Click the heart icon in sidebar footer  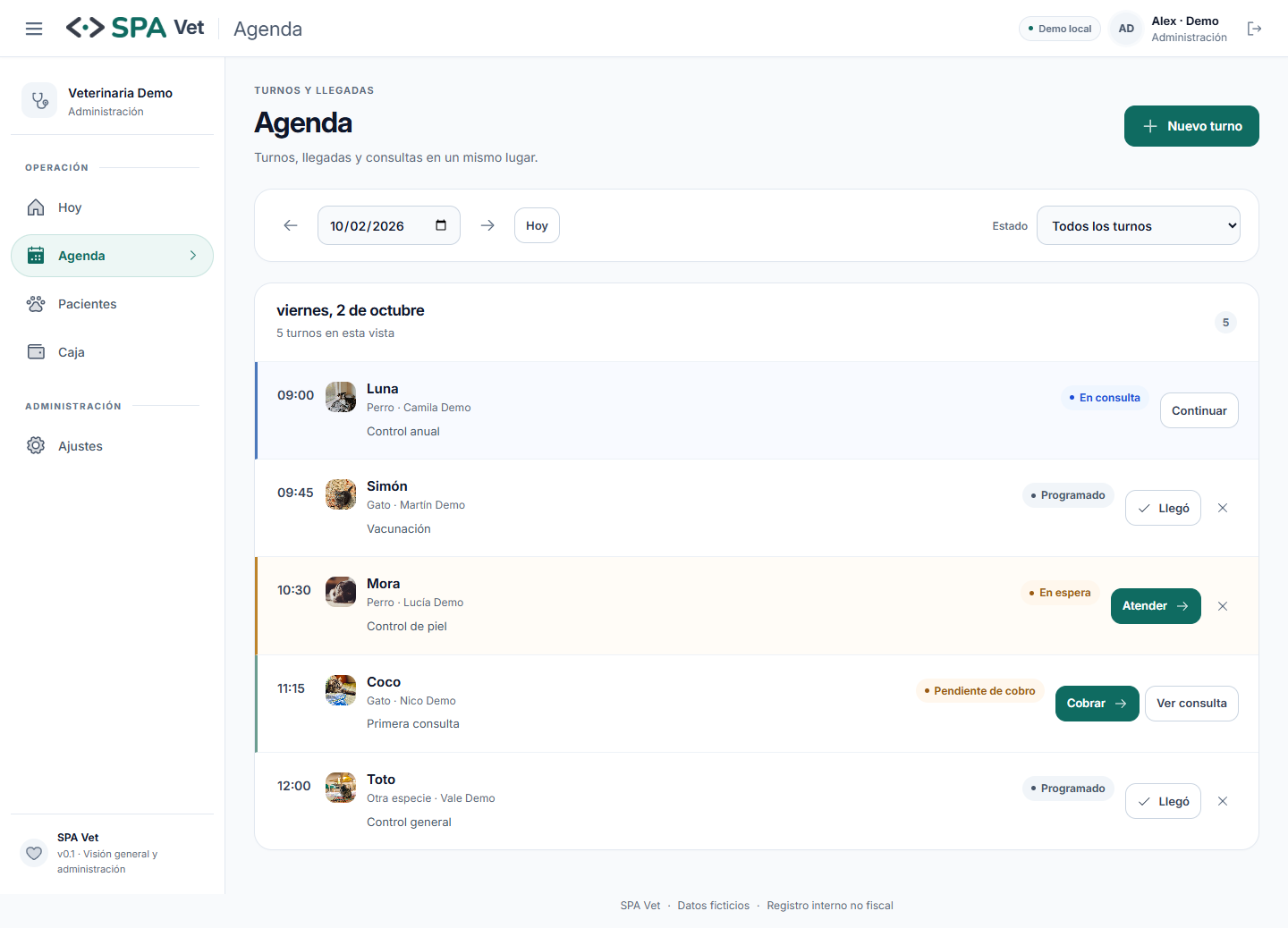coord(34,853)
